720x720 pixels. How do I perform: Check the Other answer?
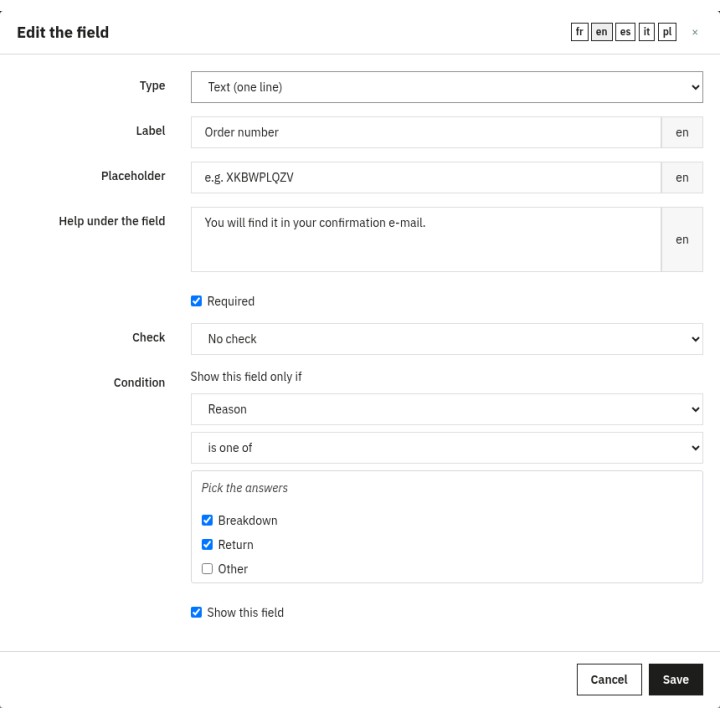tap(207, 568)
